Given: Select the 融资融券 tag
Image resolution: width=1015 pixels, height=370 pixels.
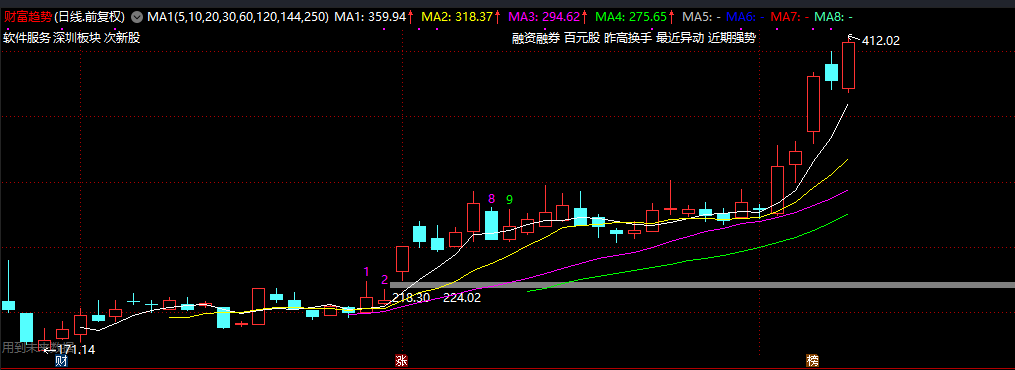Looking at the screenshot, I should coord(536,38).
